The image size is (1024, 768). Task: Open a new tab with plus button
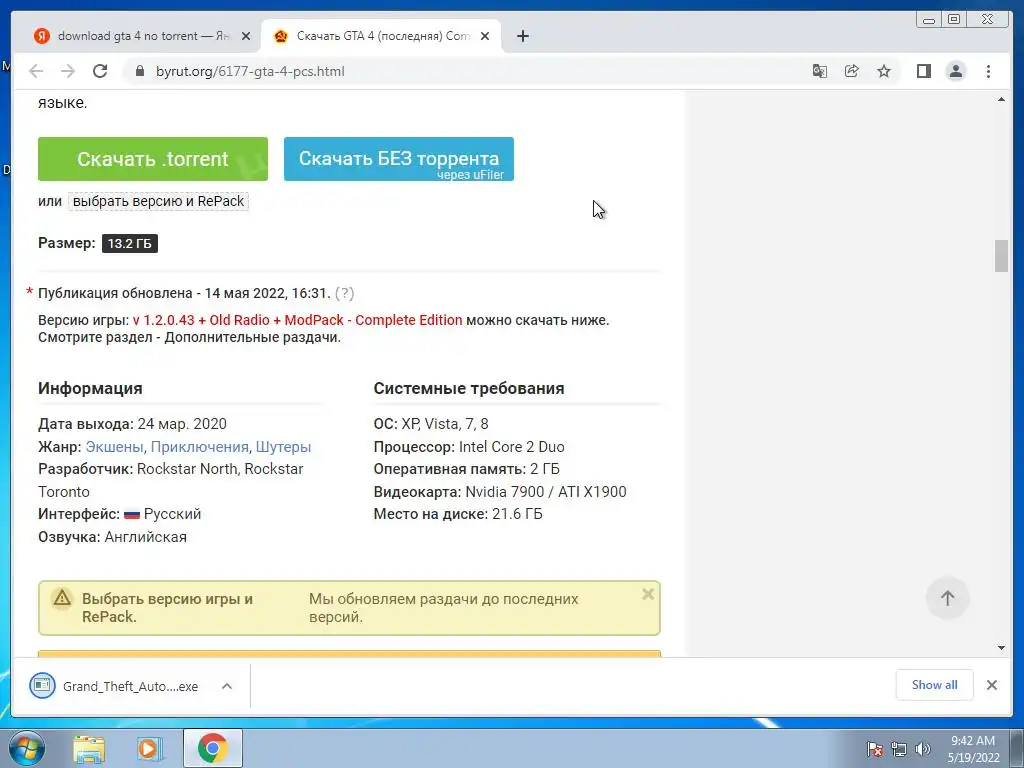[522, 37]
